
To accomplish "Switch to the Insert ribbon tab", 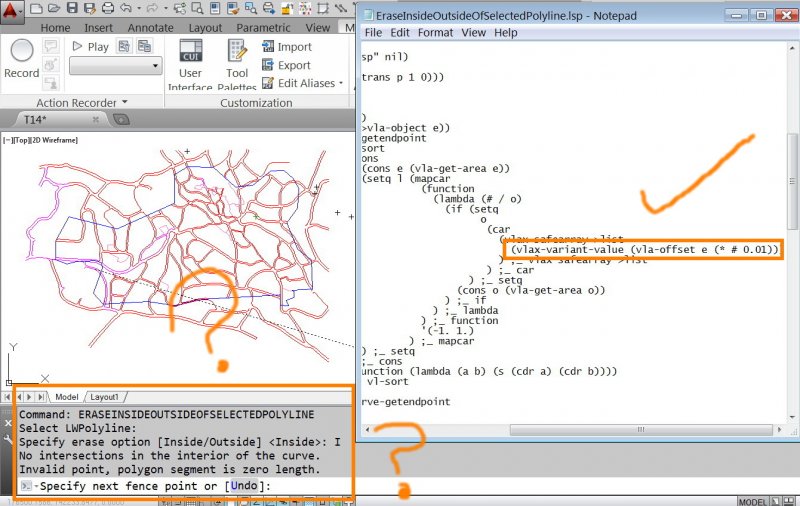I will tap(98, 28).
